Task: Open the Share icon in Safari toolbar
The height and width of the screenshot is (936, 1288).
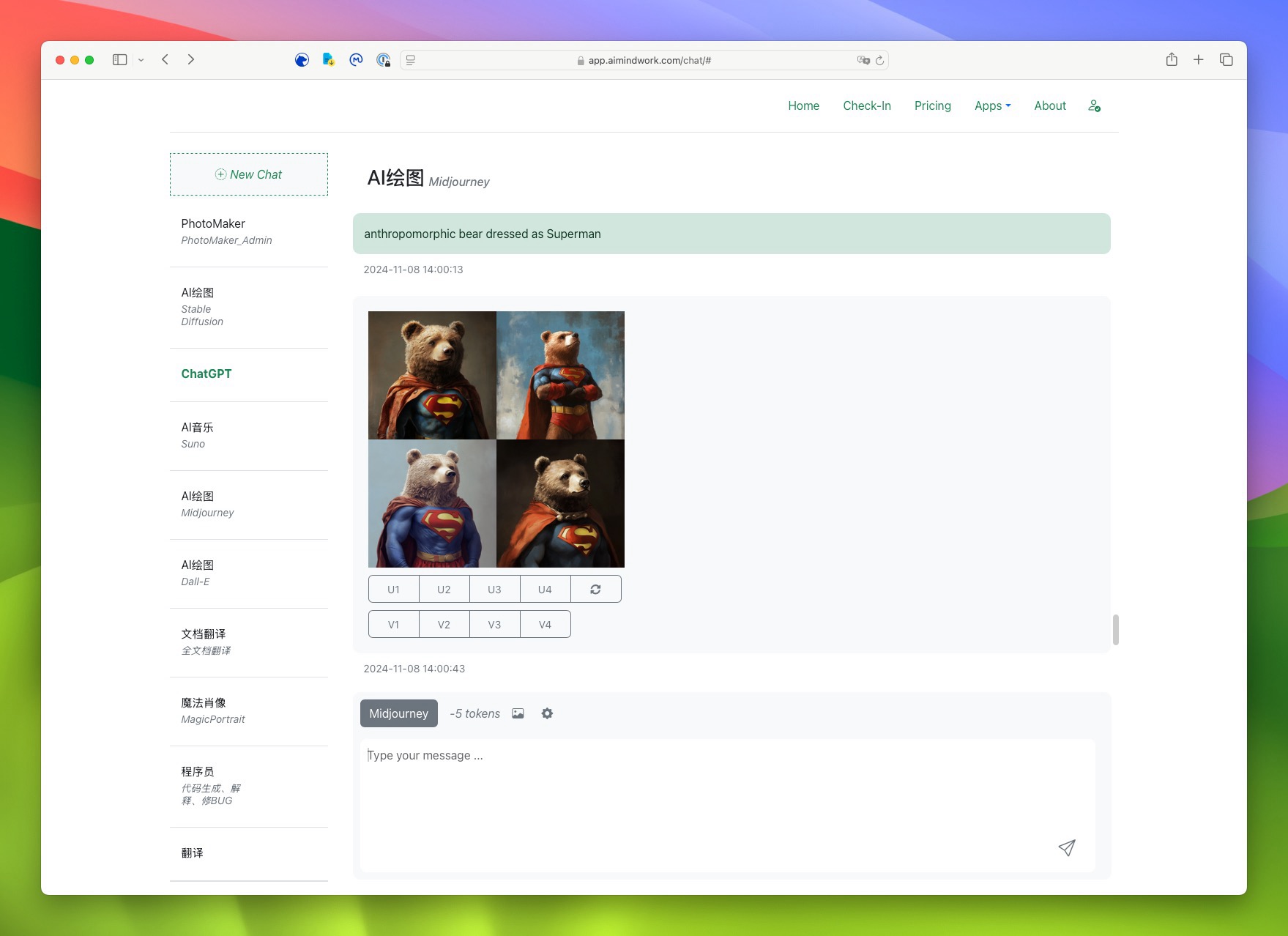Action: (1172, 59)
